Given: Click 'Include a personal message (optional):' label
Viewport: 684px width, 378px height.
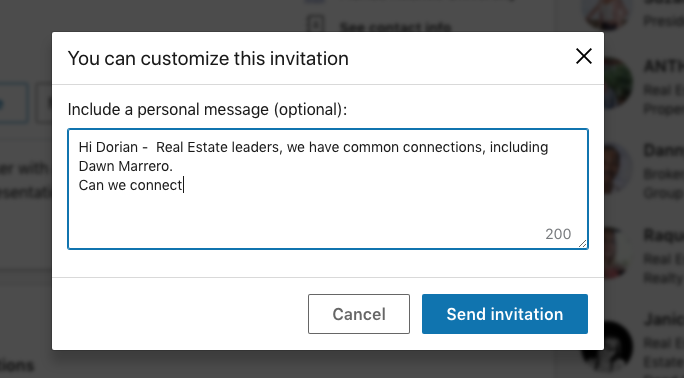Looking at the screenshot, I should point(207,109).
